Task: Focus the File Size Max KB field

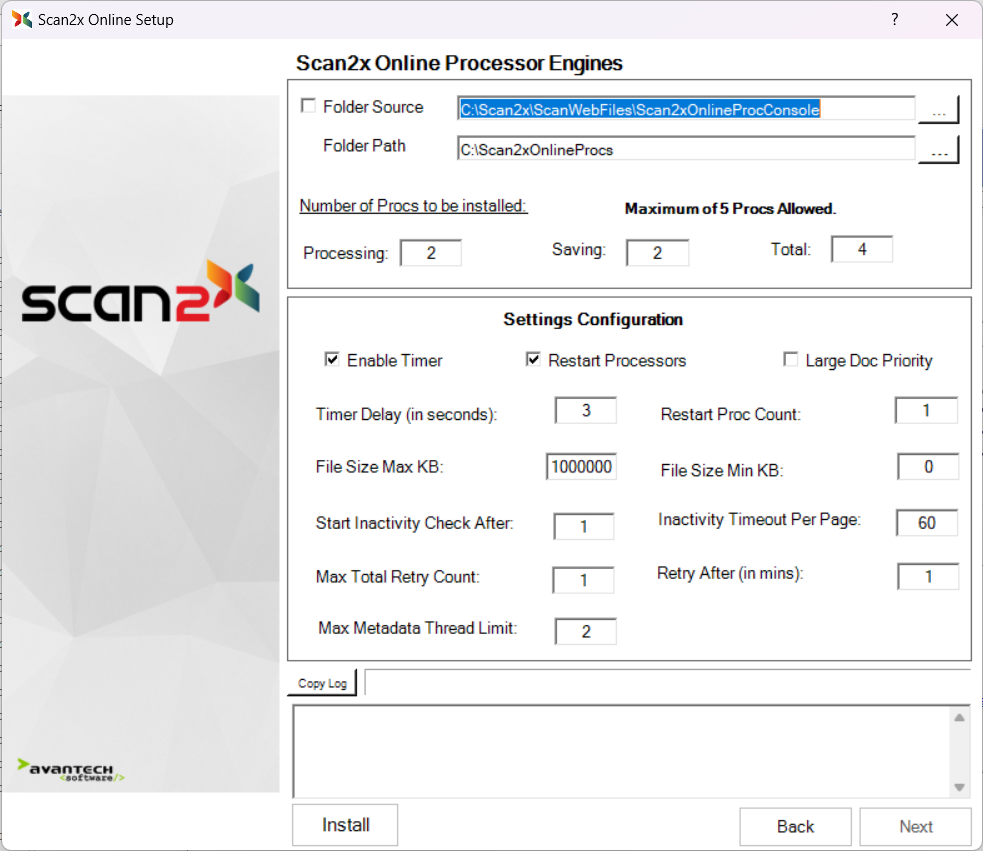Action: point(581,467)
